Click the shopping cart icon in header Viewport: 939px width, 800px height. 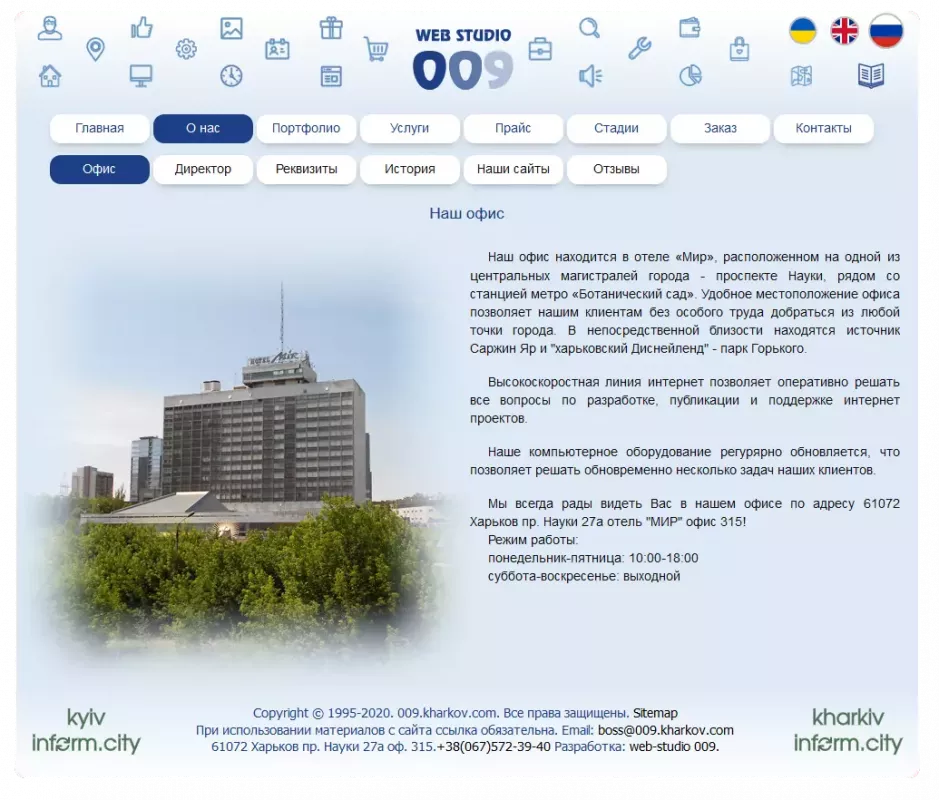tap(376, 48)
